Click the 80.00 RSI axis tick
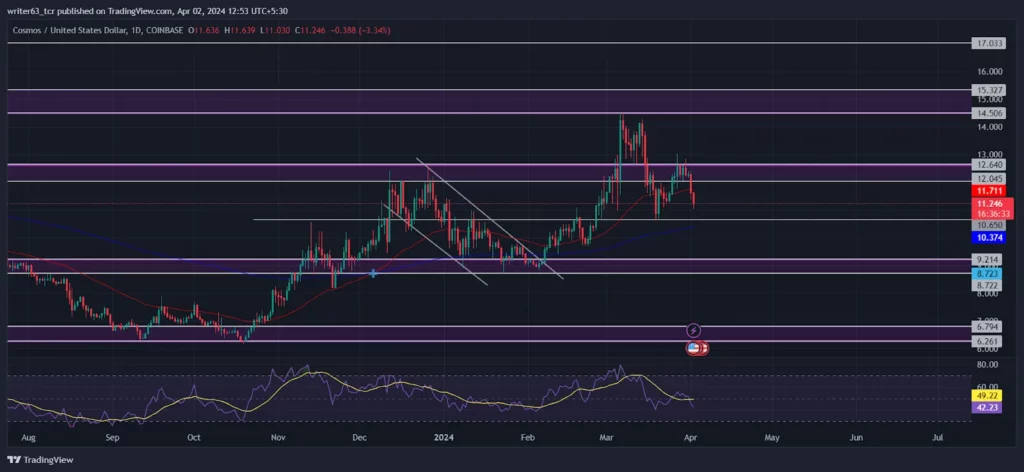This screenshot has height=472, width=1024. (988, 364)
